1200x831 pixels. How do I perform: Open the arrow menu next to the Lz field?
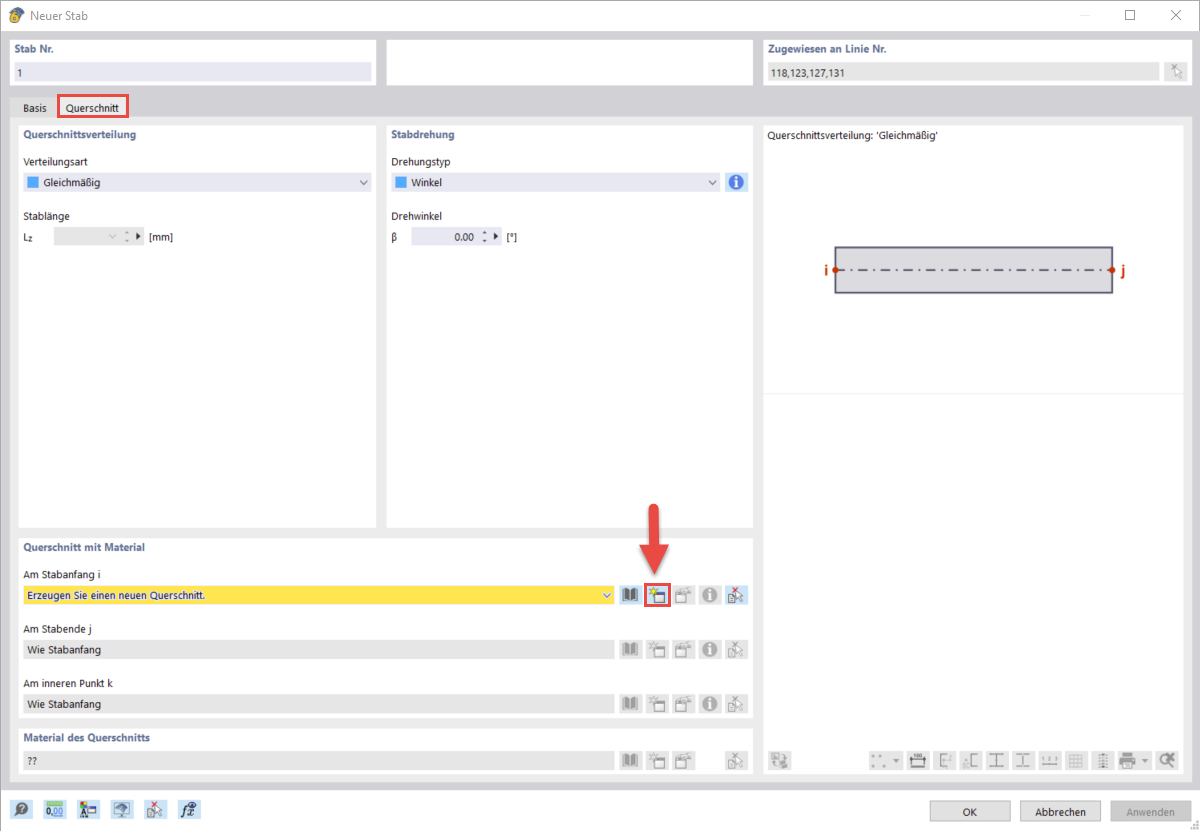tap(139, 237)
